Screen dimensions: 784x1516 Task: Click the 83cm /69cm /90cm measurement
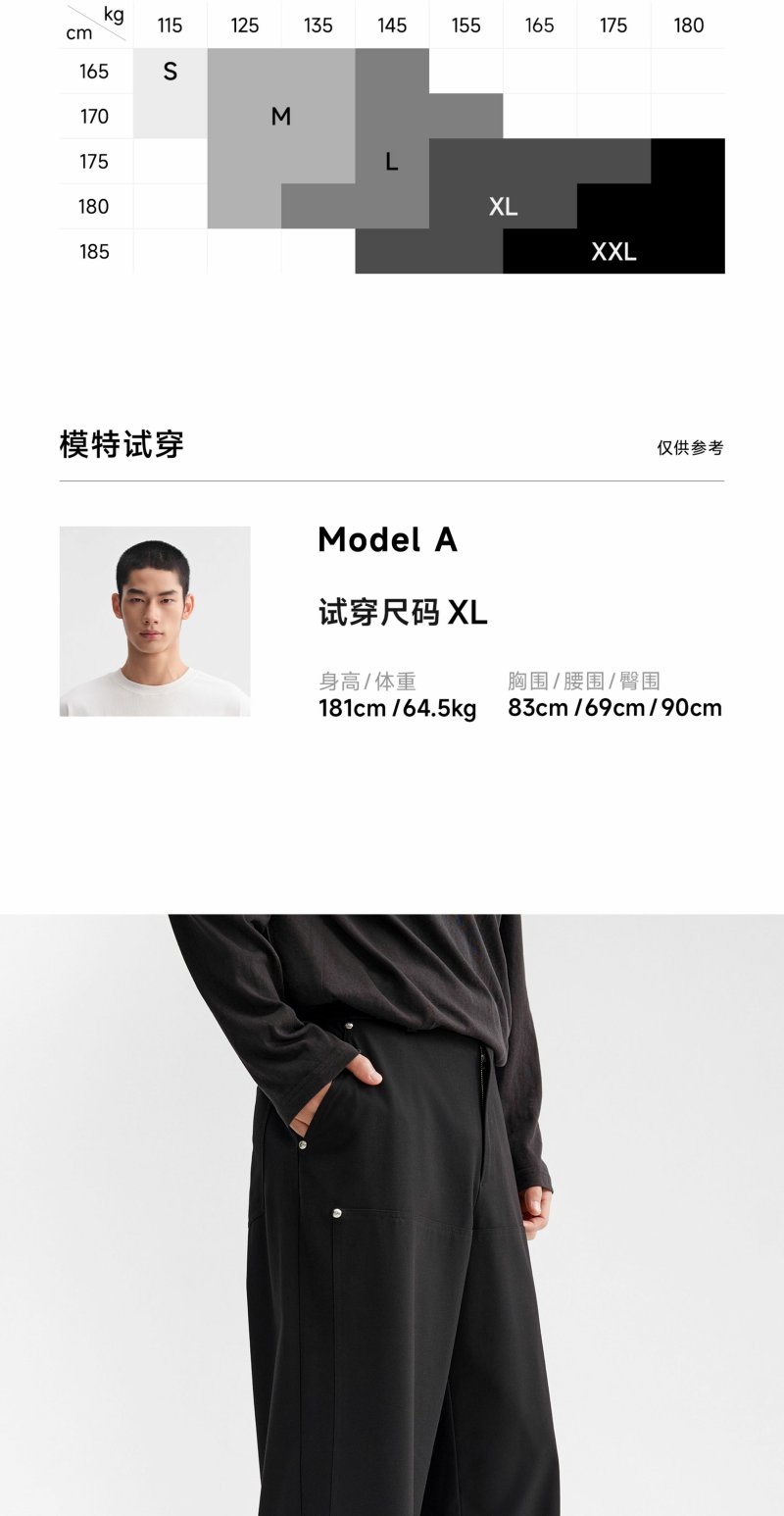tap(614, 708)
